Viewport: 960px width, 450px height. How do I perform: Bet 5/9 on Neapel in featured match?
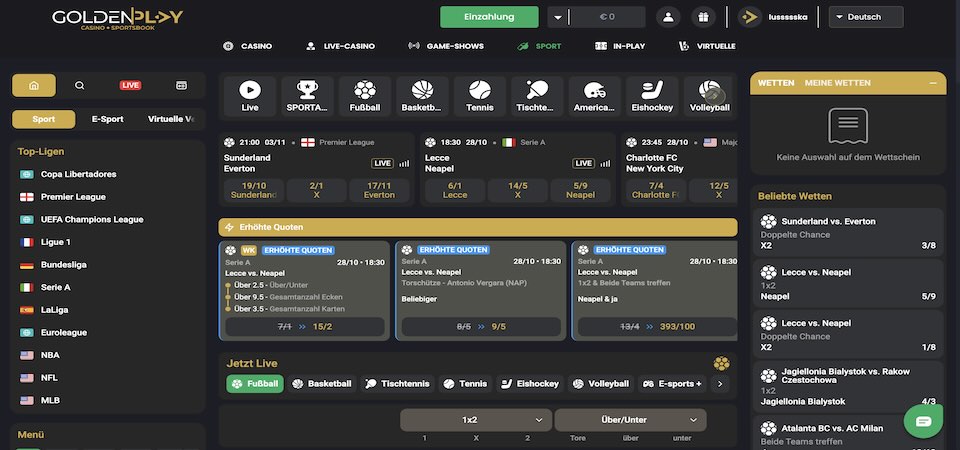(x=580, y=190)
